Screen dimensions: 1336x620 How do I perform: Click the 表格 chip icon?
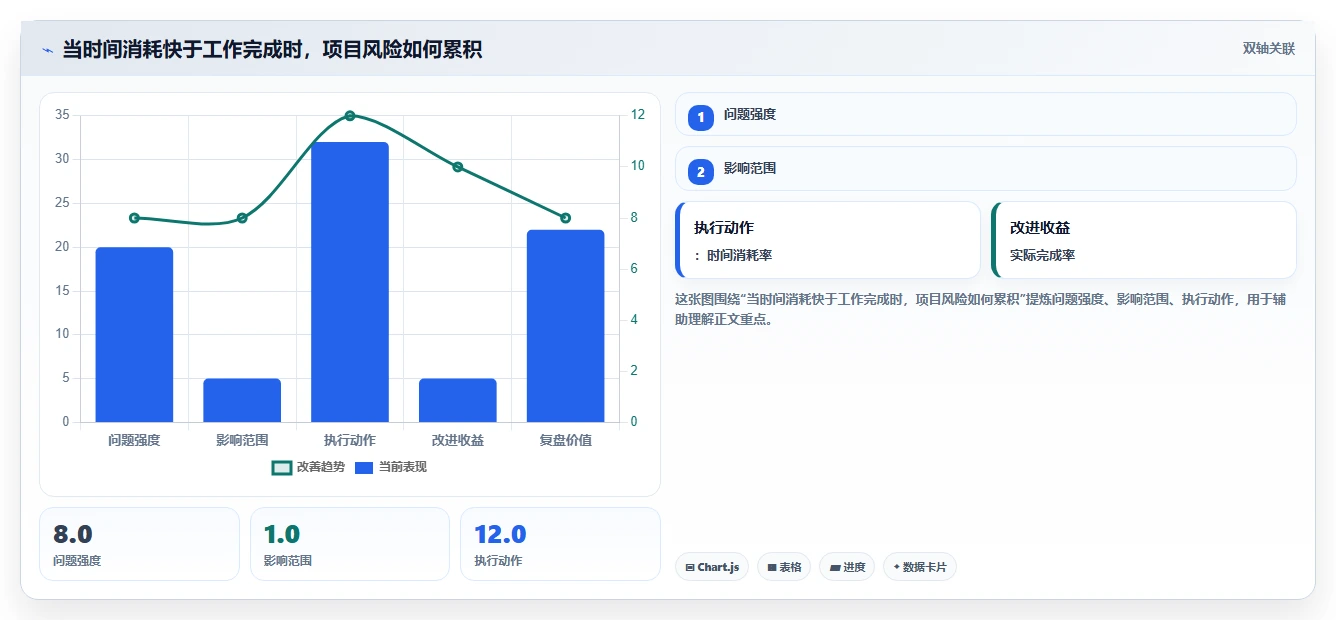point(772,568)
